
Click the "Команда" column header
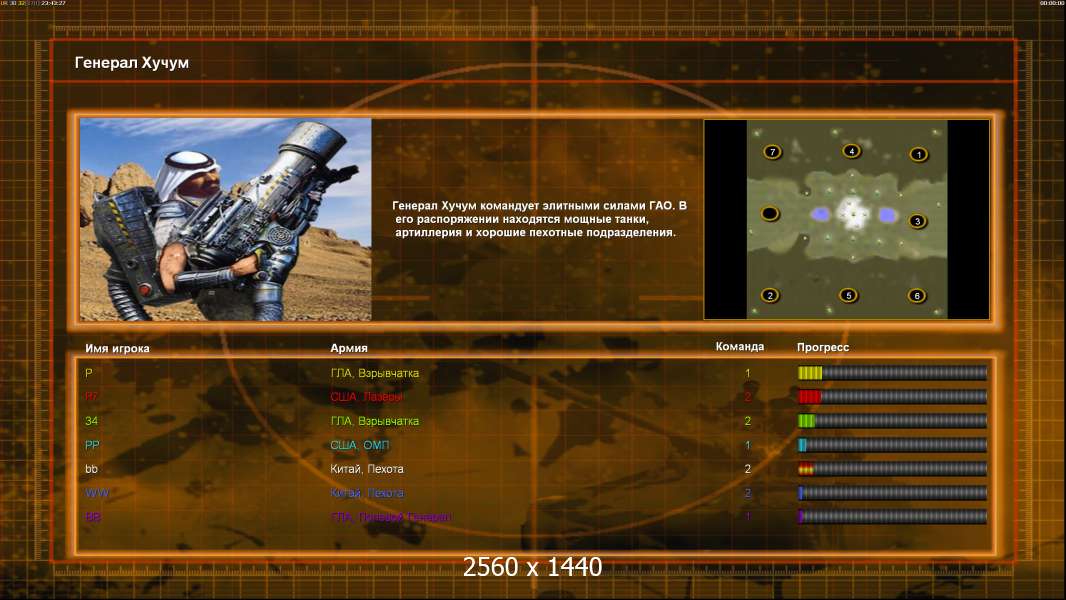tap(740, 347)
